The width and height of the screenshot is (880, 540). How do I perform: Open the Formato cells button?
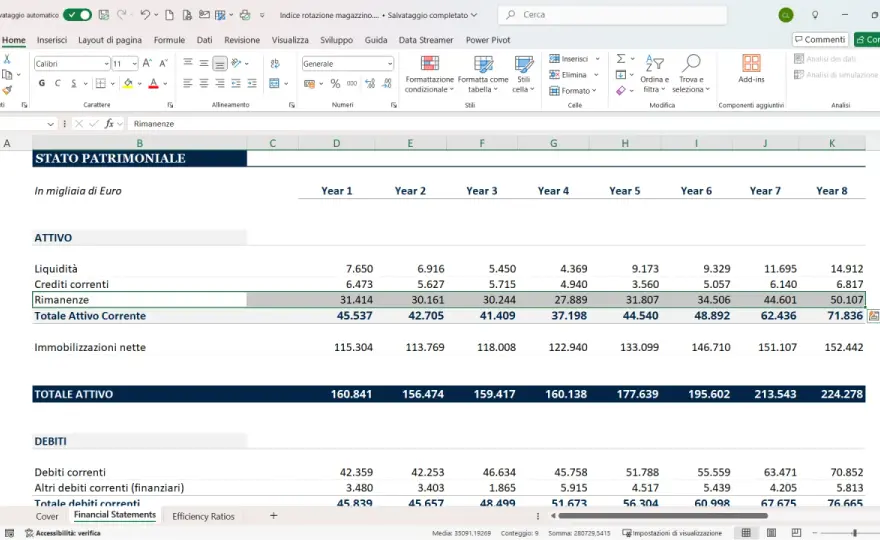click(x=572, y=90)
